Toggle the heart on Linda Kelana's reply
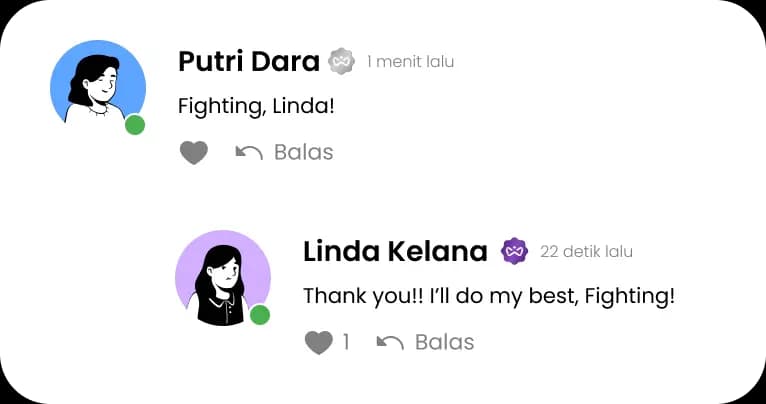Image resolution: width=766 pixels, height=404 pixels. point(318,342)
